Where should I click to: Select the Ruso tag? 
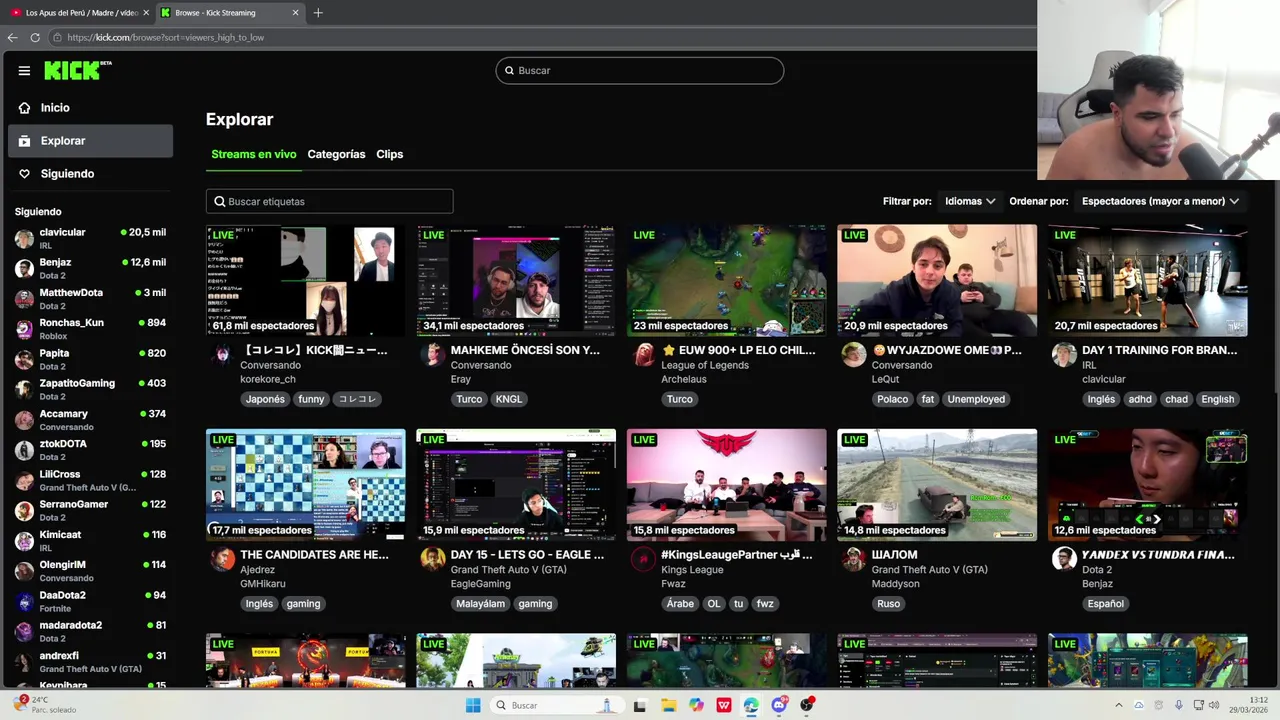tap(889, 604)
